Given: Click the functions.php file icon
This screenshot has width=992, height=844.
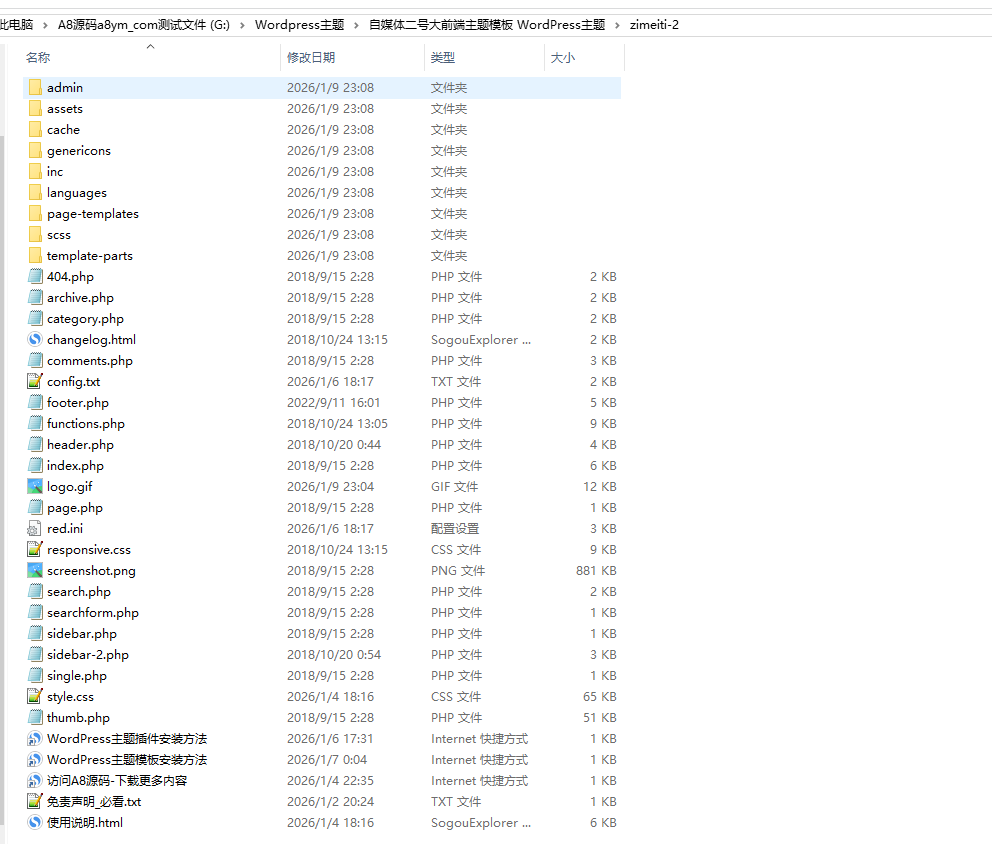Looking at the screenshot, I should pyautogui.click(x=35, y=424).
